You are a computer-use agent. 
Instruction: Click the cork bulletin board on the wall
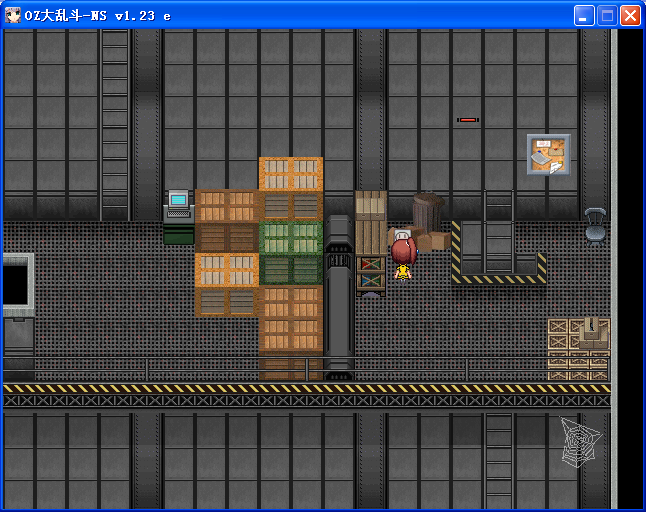[x=549, y=154]
